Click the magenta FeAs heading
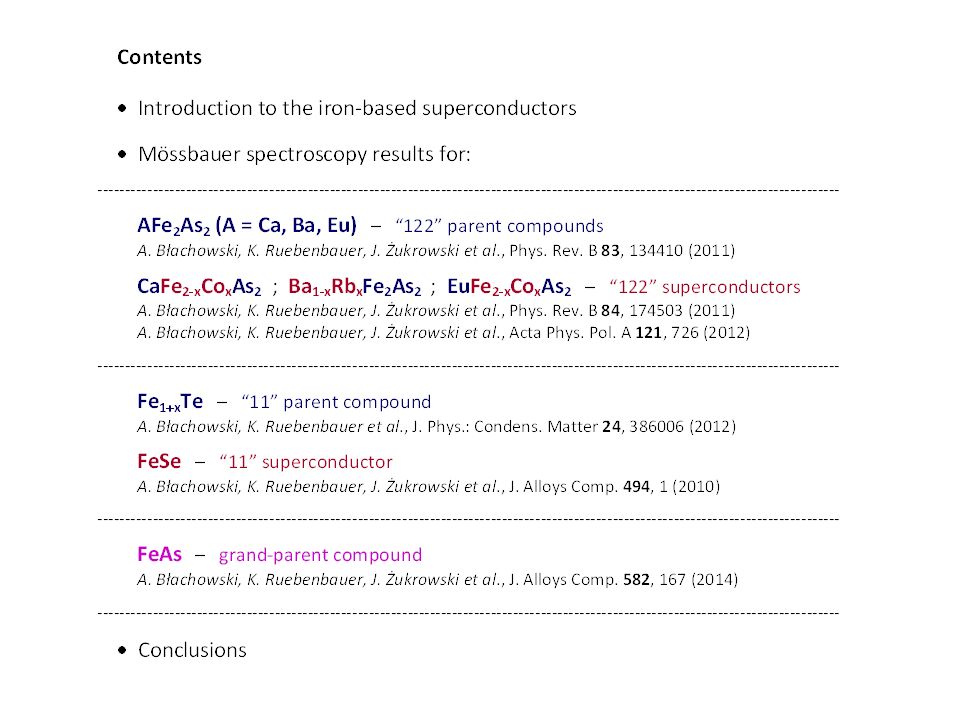 point(159,554)
